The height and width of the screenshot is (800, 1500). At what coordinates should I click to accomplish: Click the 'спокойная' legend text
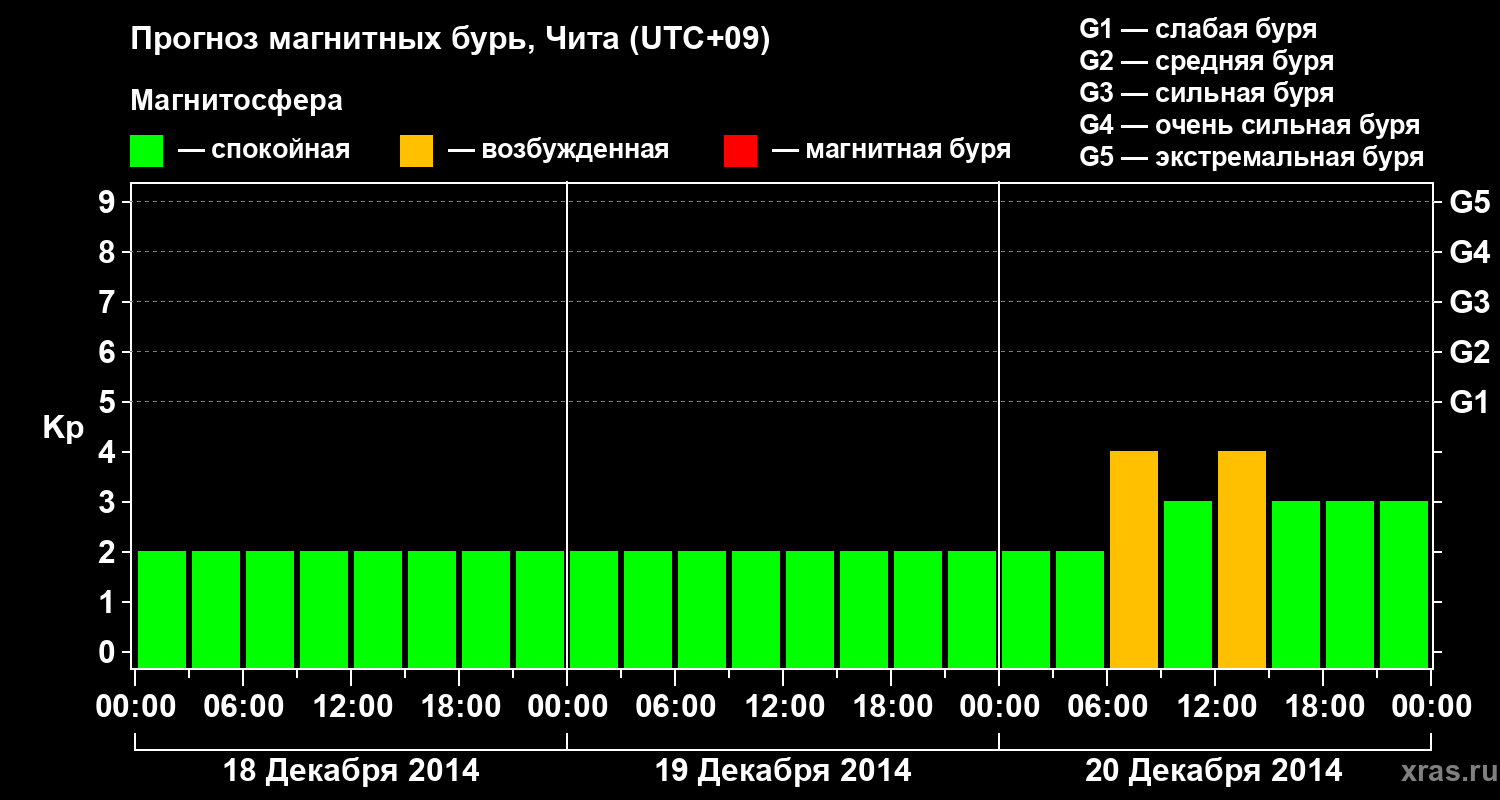point(280,151)
